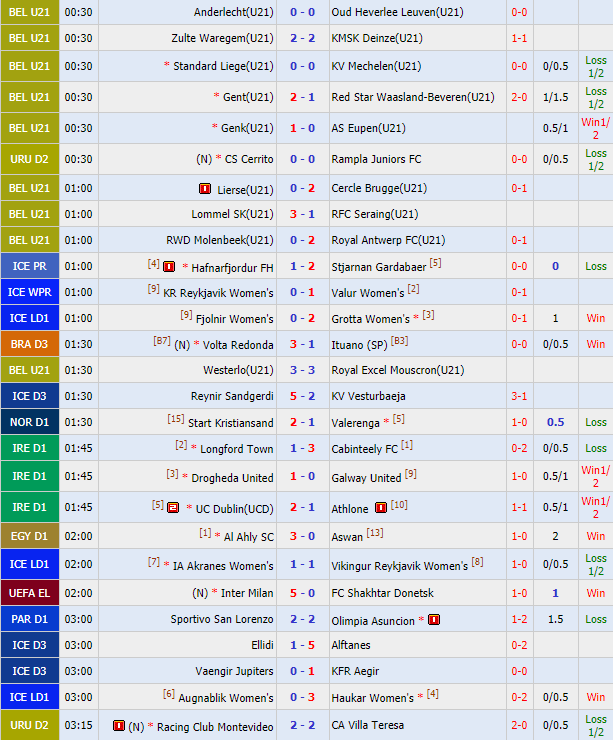Viewport: 613px width, 740px height.
Task: Click the 5 - 0 score for Inter Milan match
Action: (302, 593)
